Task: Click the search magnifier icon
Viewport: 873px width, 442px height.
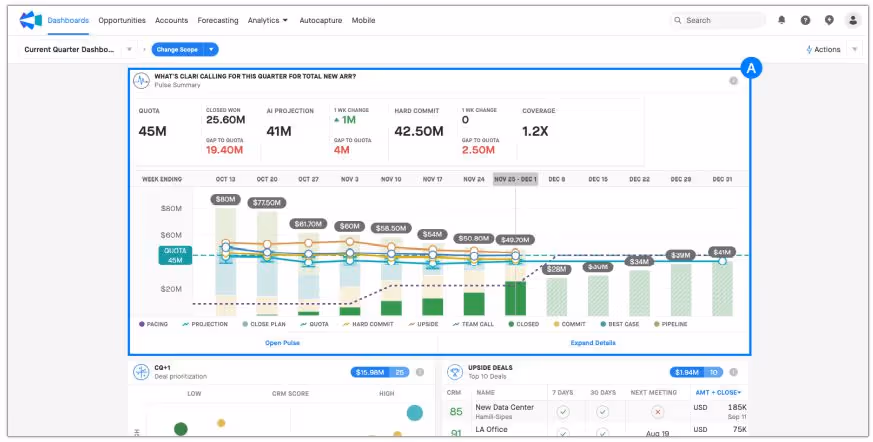Action: pyautogui.click(x=678, y=21)
